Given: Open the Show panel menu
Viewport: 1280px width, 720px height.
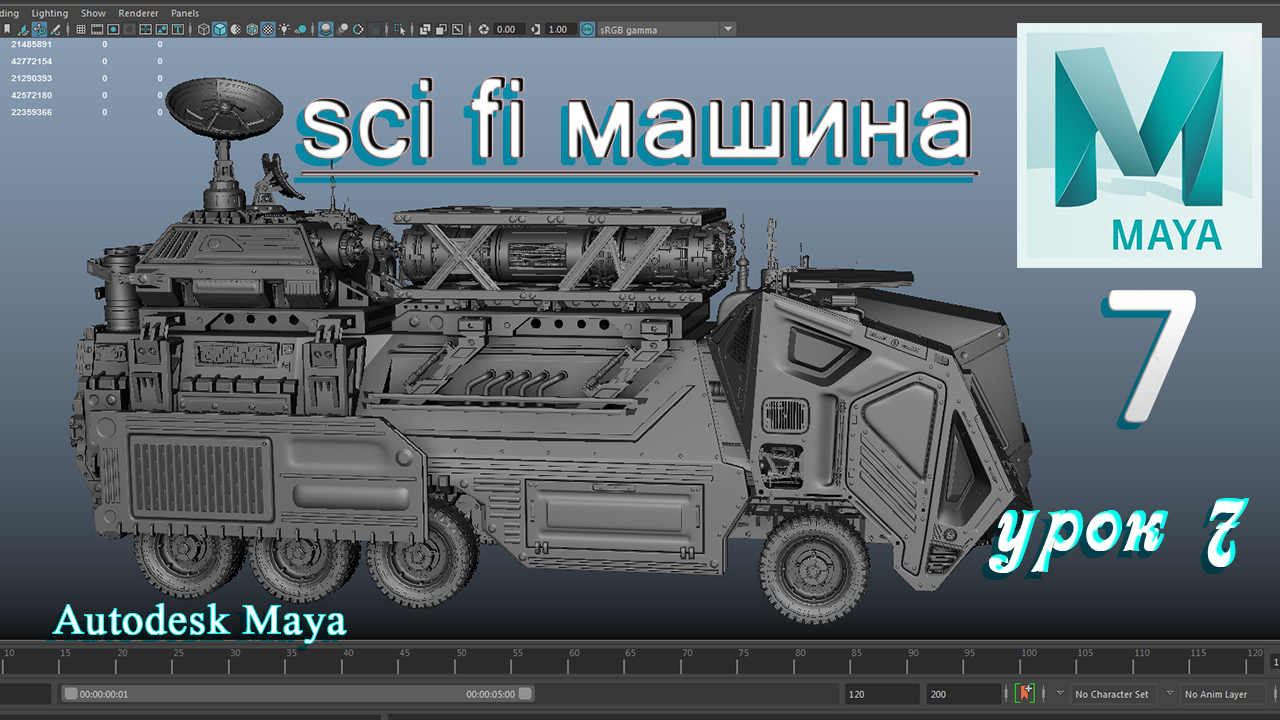Looking at the screenshot, I should click(93, 13).
